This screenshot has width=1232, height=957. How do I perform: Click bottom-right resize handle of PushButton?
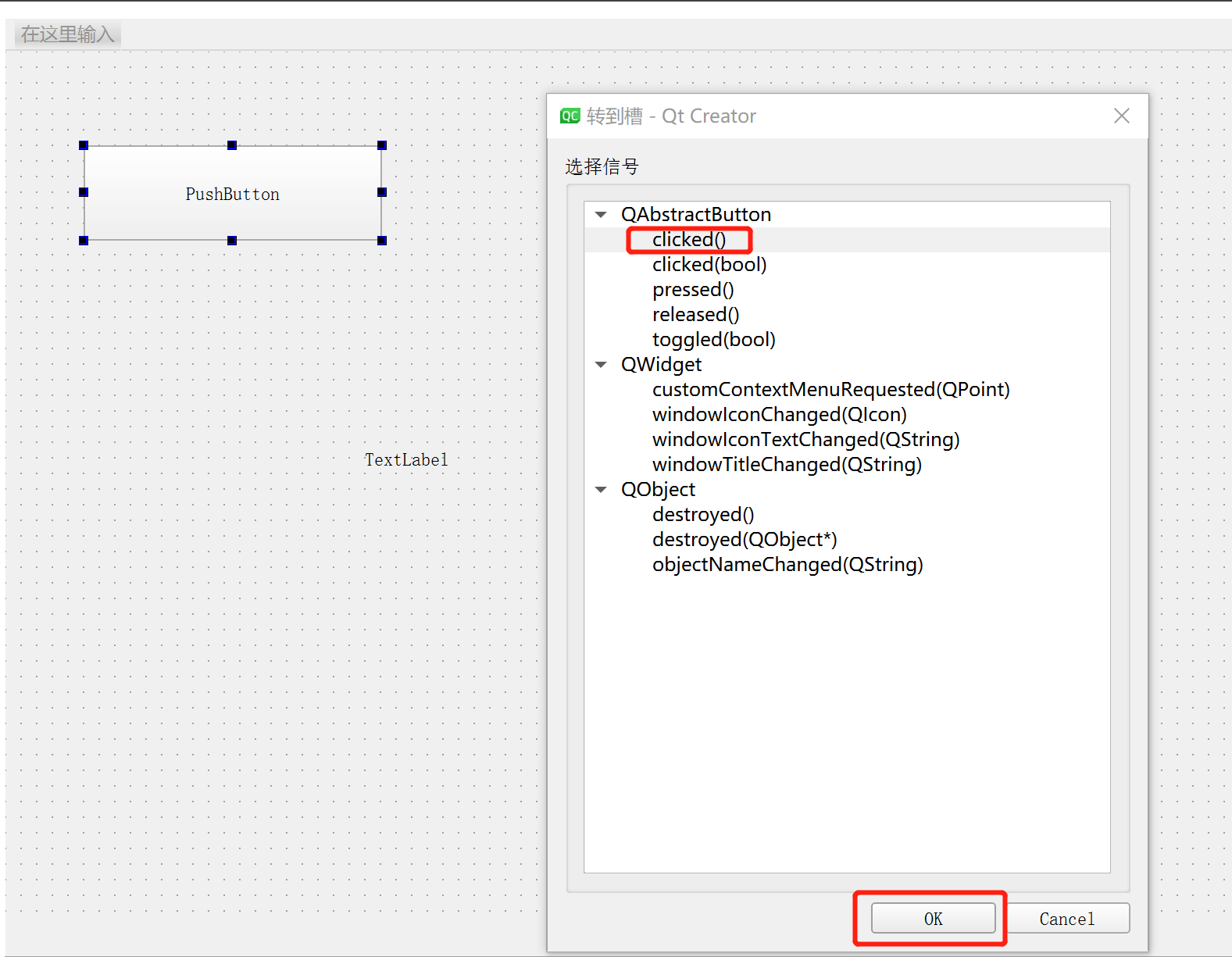point(382,241)
